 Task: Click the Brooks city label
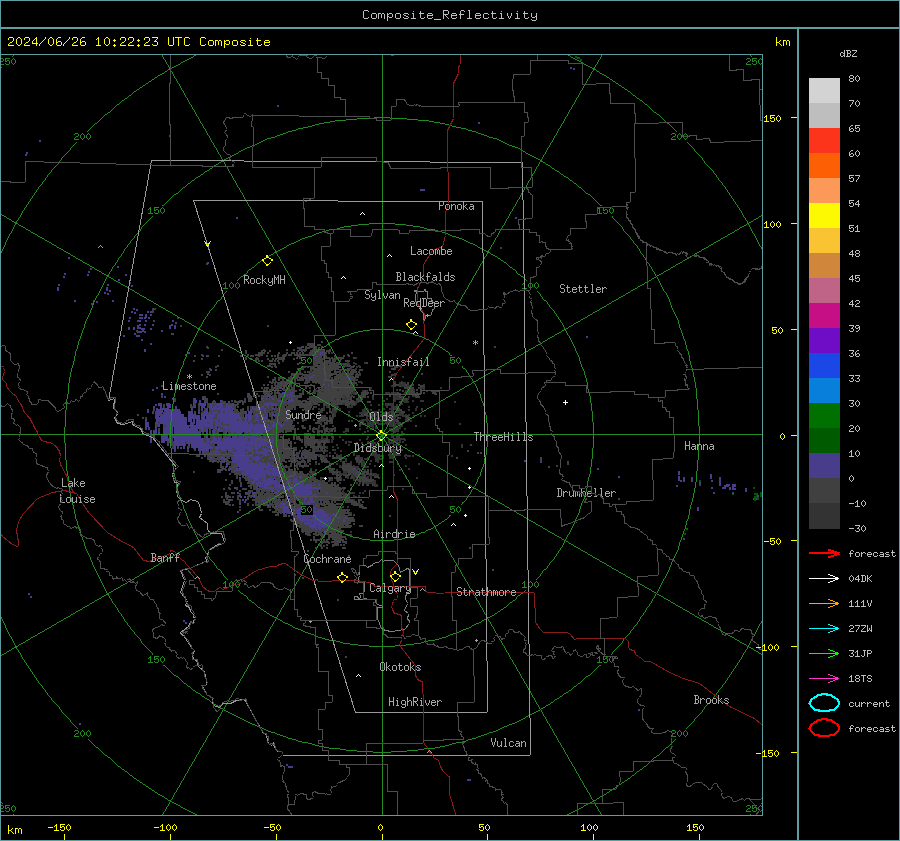tap(711, 700)
